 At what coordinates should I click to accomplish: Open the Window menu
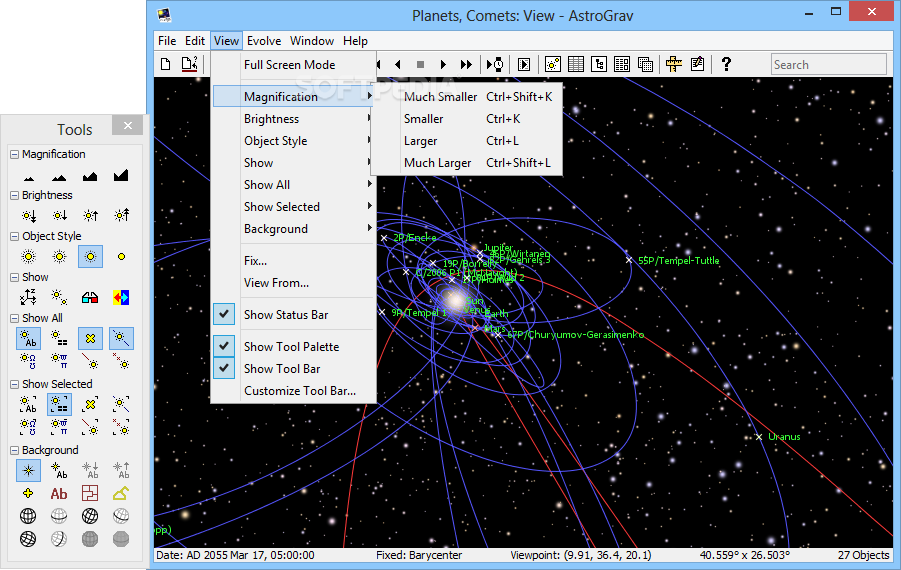[x=312, y=41]
